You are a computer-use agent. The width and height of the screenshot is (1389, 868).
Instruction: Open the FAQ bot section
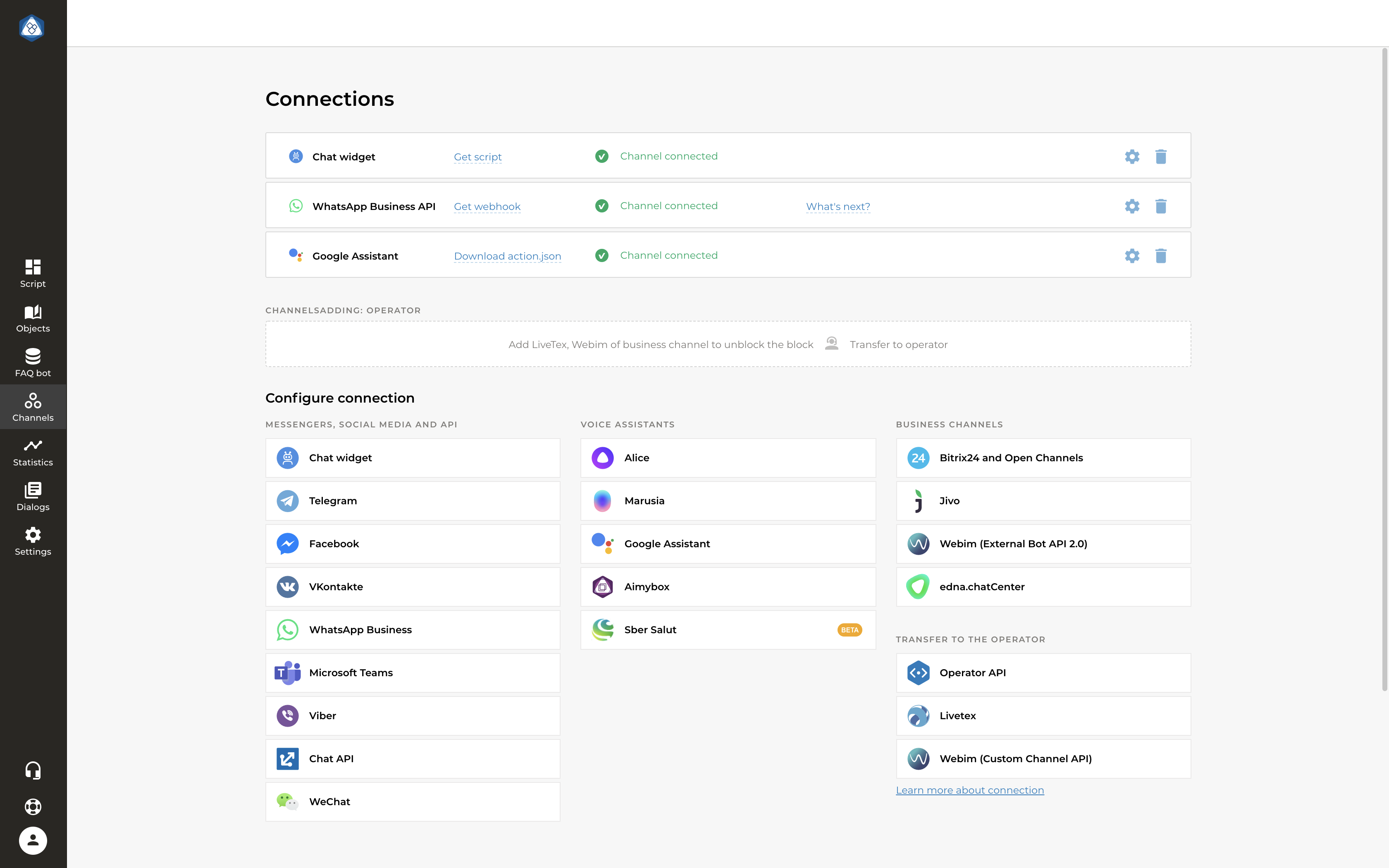(33, 362)
